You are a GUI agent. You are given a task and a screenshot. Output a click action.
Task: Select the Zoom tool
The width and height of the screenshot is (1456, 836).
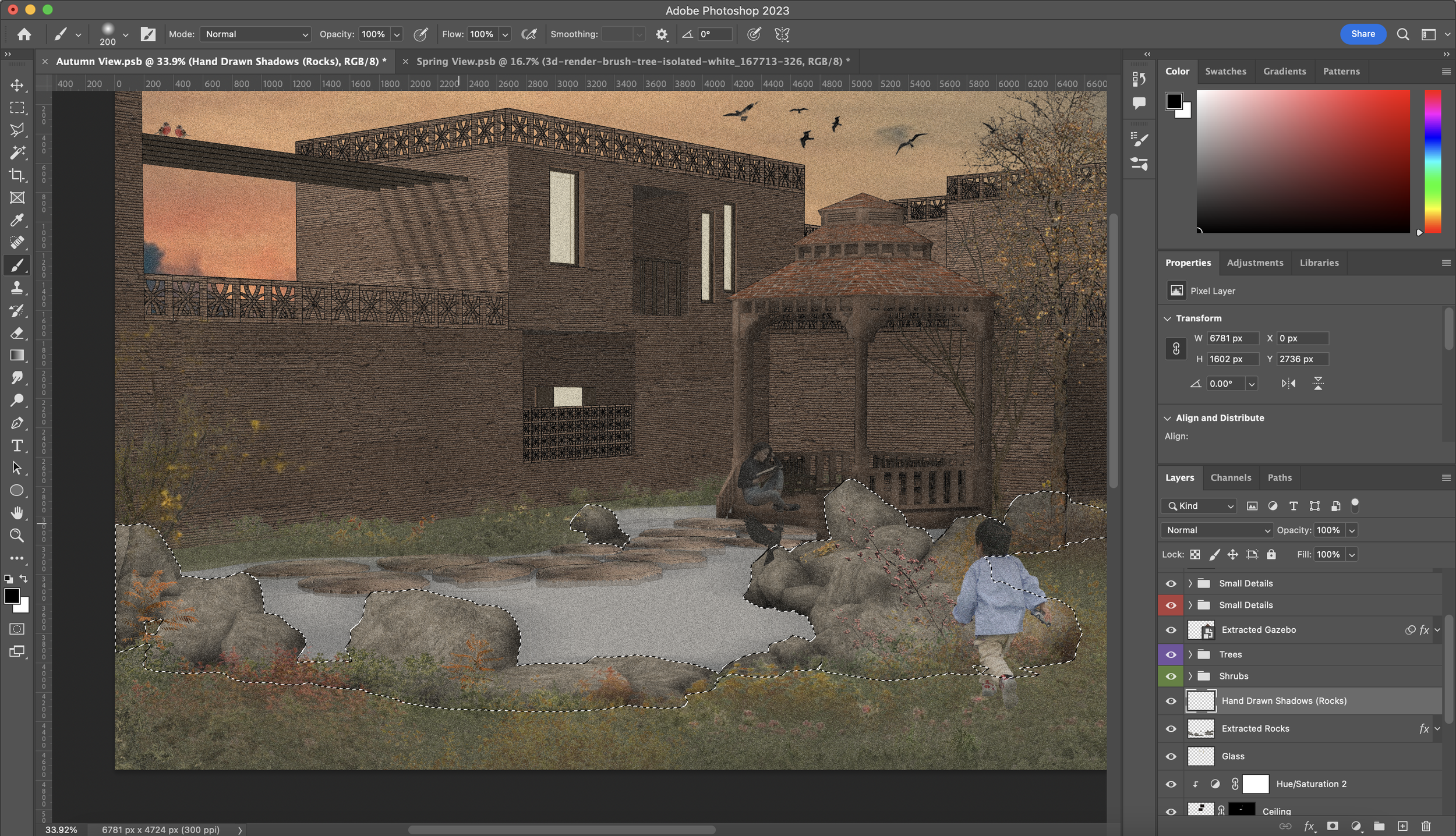point(17,536)
